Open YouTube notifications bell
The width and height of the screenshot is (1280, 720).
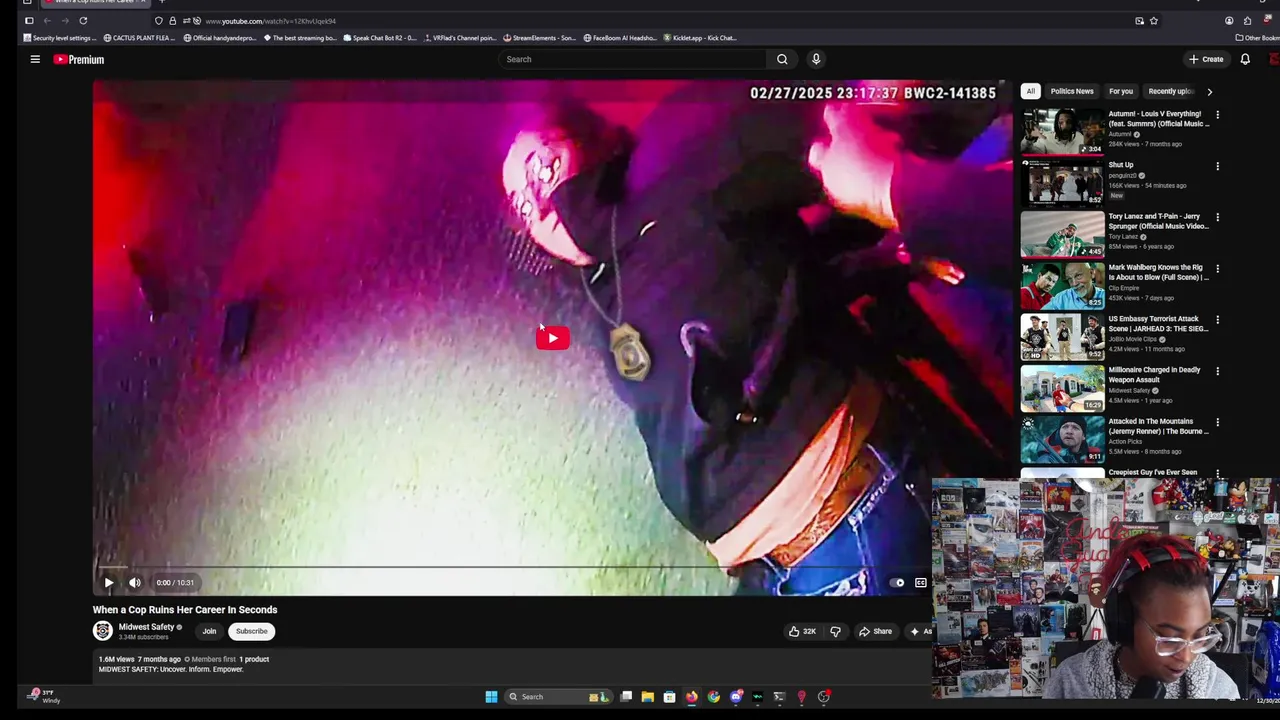[1245, 59]
